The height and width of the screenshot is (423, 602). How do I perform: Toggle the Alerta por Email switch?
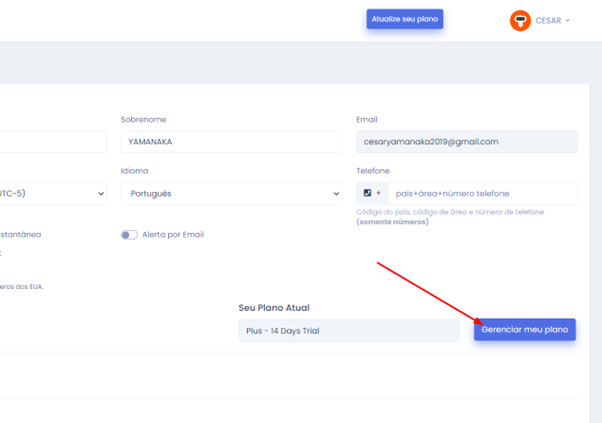[129, 235]
